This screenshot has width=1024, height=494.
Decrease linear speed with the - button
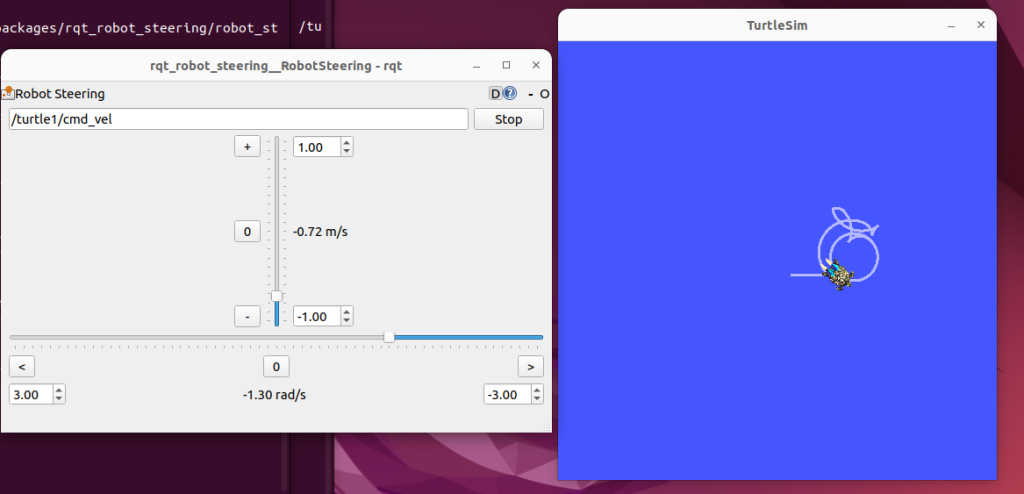tap(247, 316)
